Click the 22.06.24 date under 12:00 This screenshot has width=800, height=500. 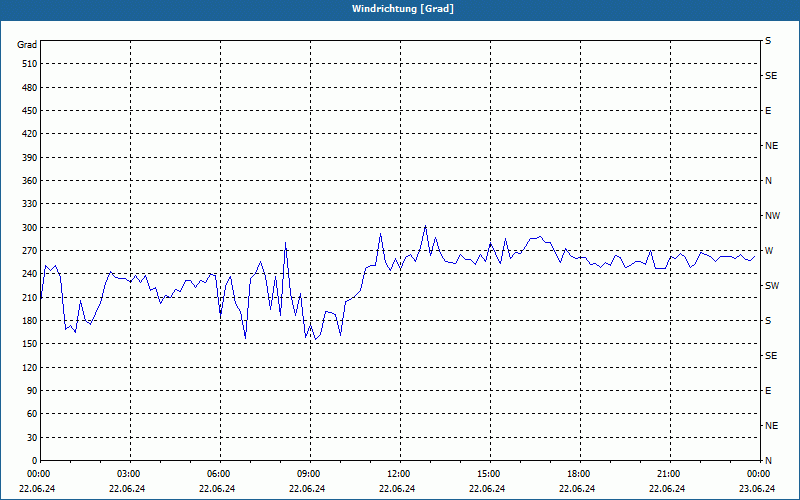pos(397,489)
